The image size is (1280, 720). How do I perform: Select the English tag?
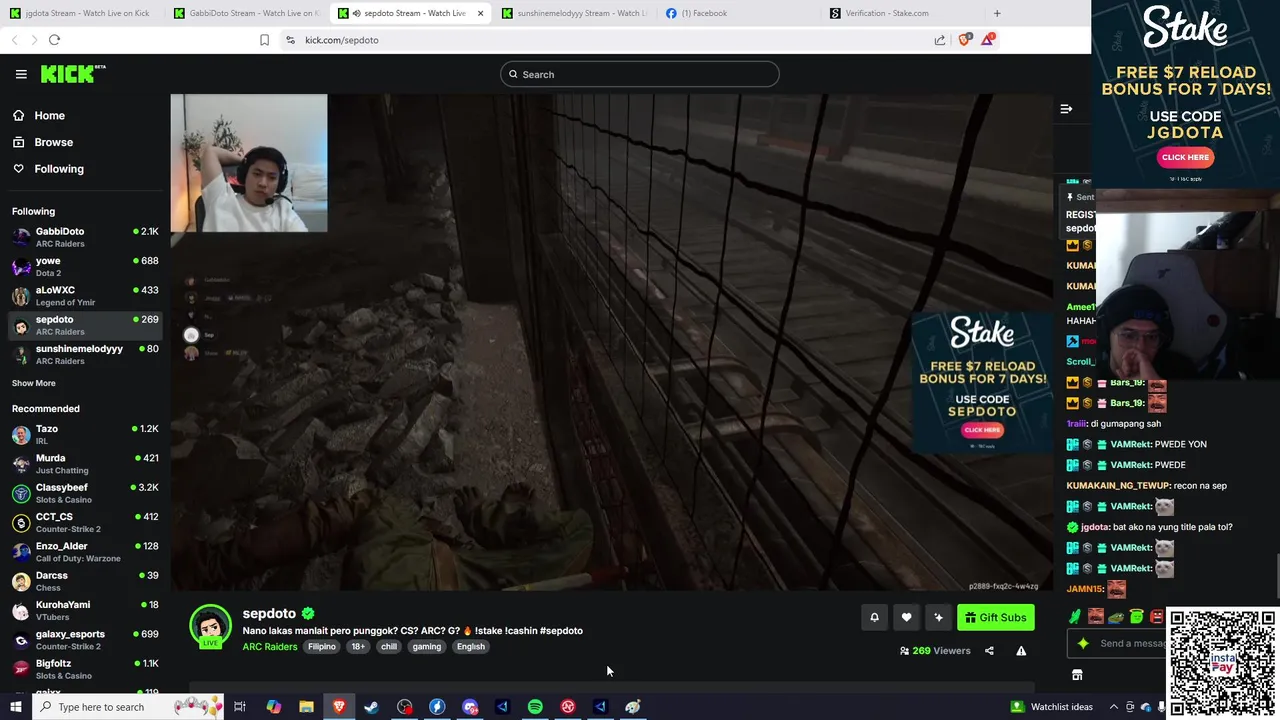coord(470,647)
